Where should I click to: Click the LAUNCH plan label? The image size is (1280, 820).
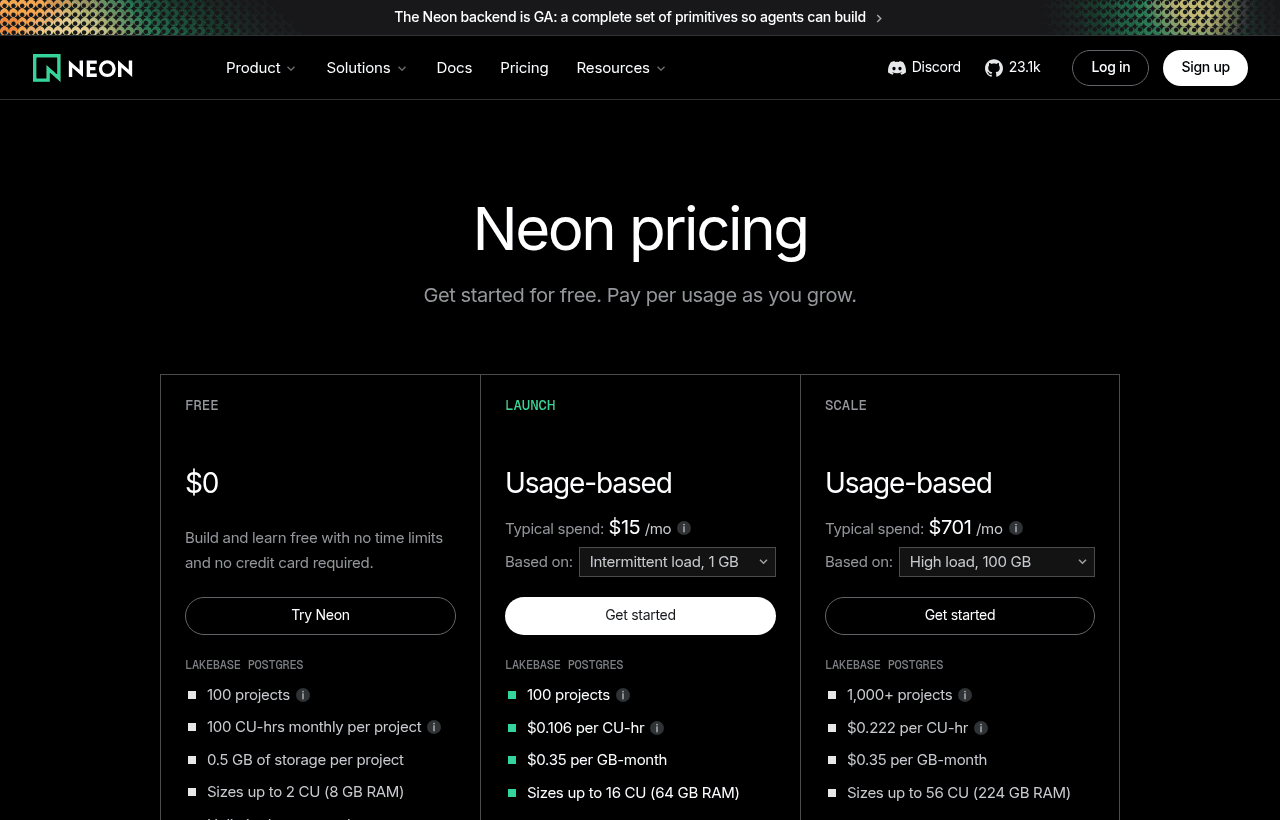pos(530,405)
